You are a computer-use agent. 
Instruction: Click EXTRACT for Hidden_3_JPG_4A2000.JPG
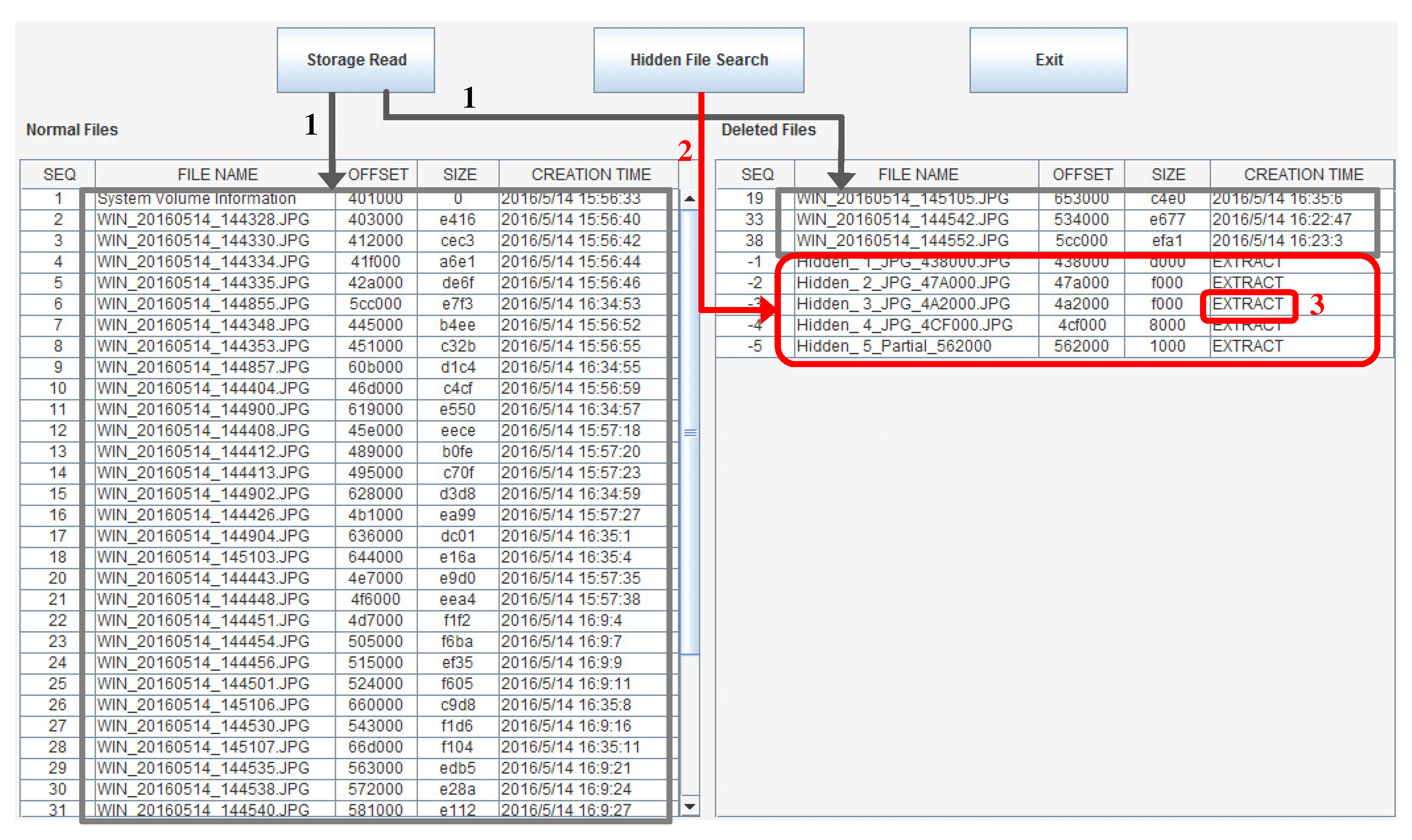point(1247,304)
